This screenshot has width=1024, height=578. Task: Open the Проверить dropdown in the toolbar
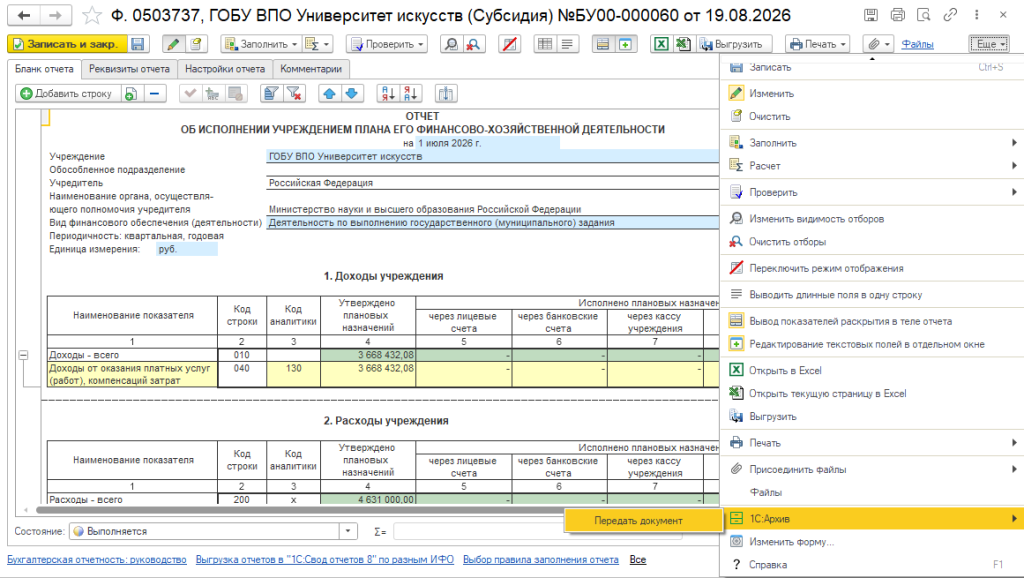[x=387, y=44]
